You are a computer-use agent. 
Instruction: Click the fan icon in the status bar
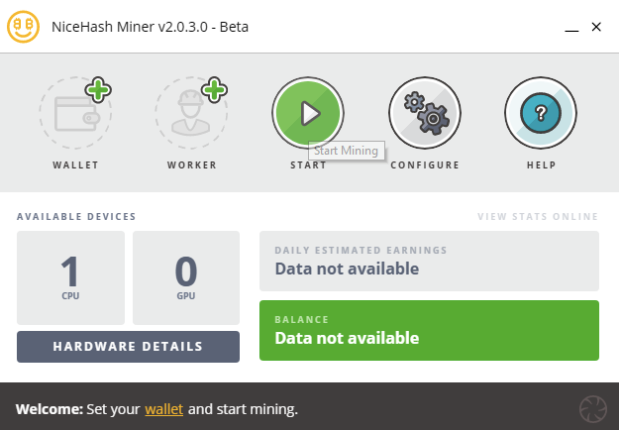coord(593,409)
